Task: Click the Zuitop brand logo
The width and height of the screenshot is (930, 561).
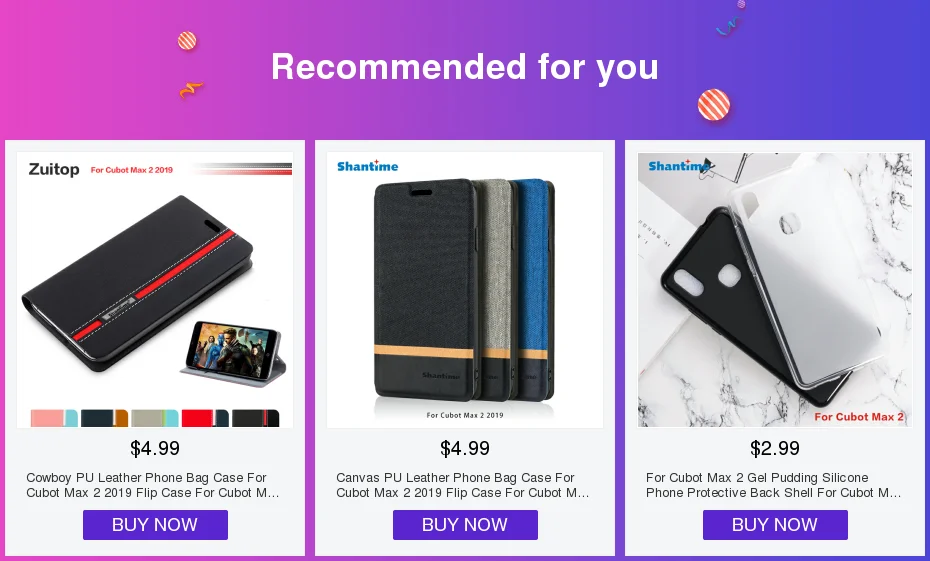Action: click(54, 170)
